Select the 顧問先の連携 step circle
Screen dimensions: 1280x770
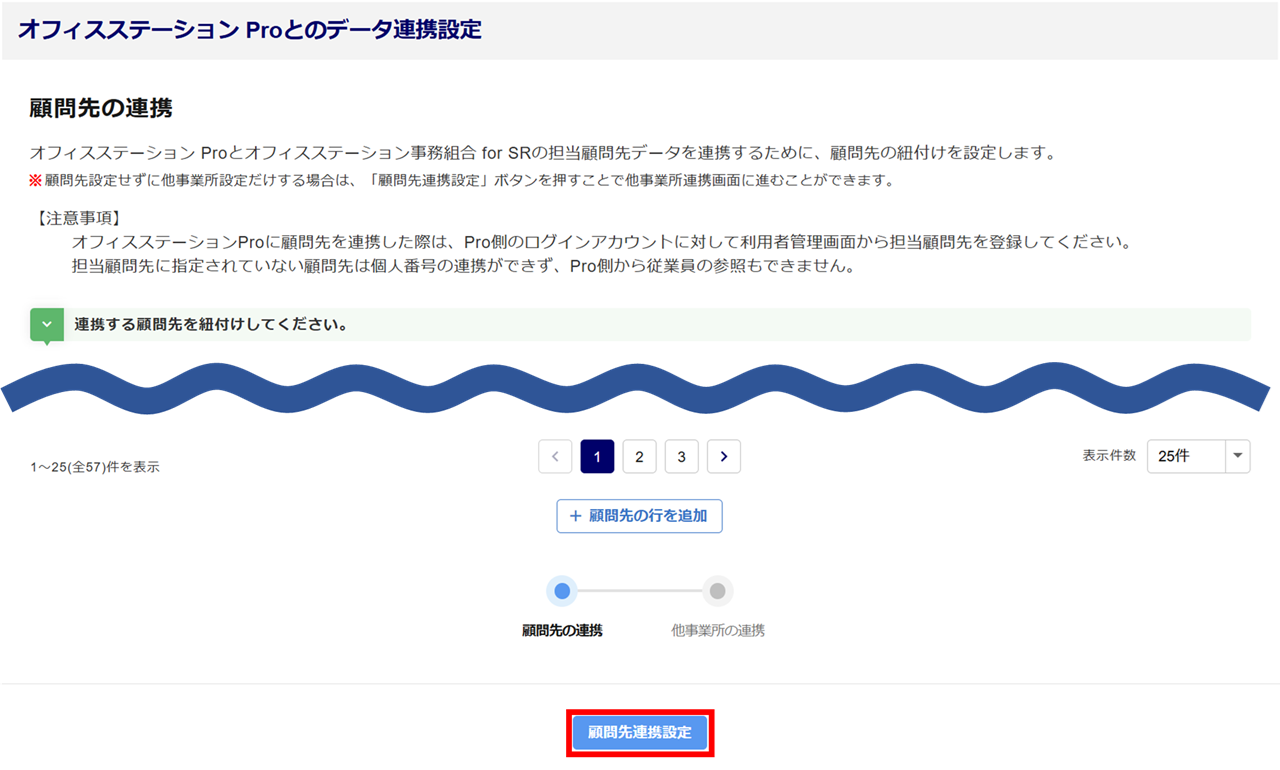562,591
